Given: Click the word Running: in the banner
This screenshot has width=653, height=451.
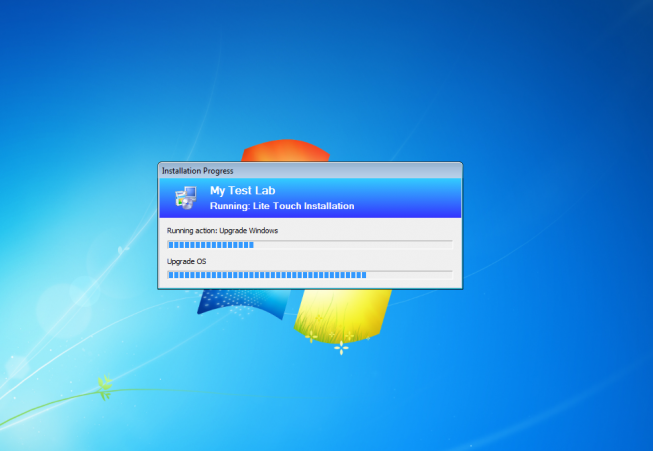Looking at the screenshot, I should (230, 206).
